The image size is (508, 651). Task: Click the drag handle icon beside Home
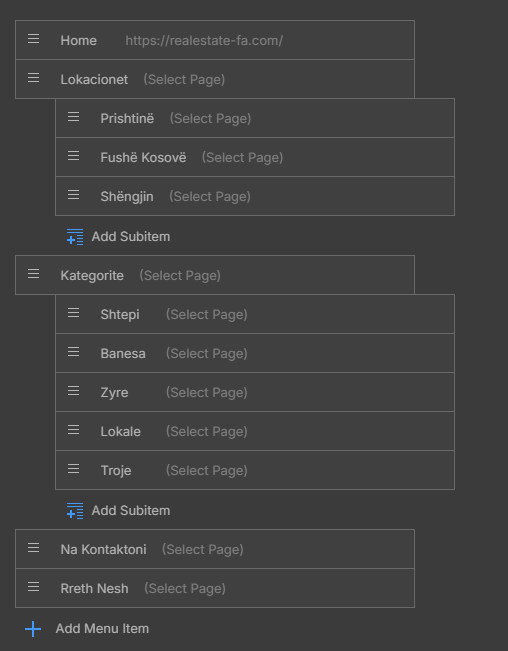pyautogui.click(x=34, y=39)
